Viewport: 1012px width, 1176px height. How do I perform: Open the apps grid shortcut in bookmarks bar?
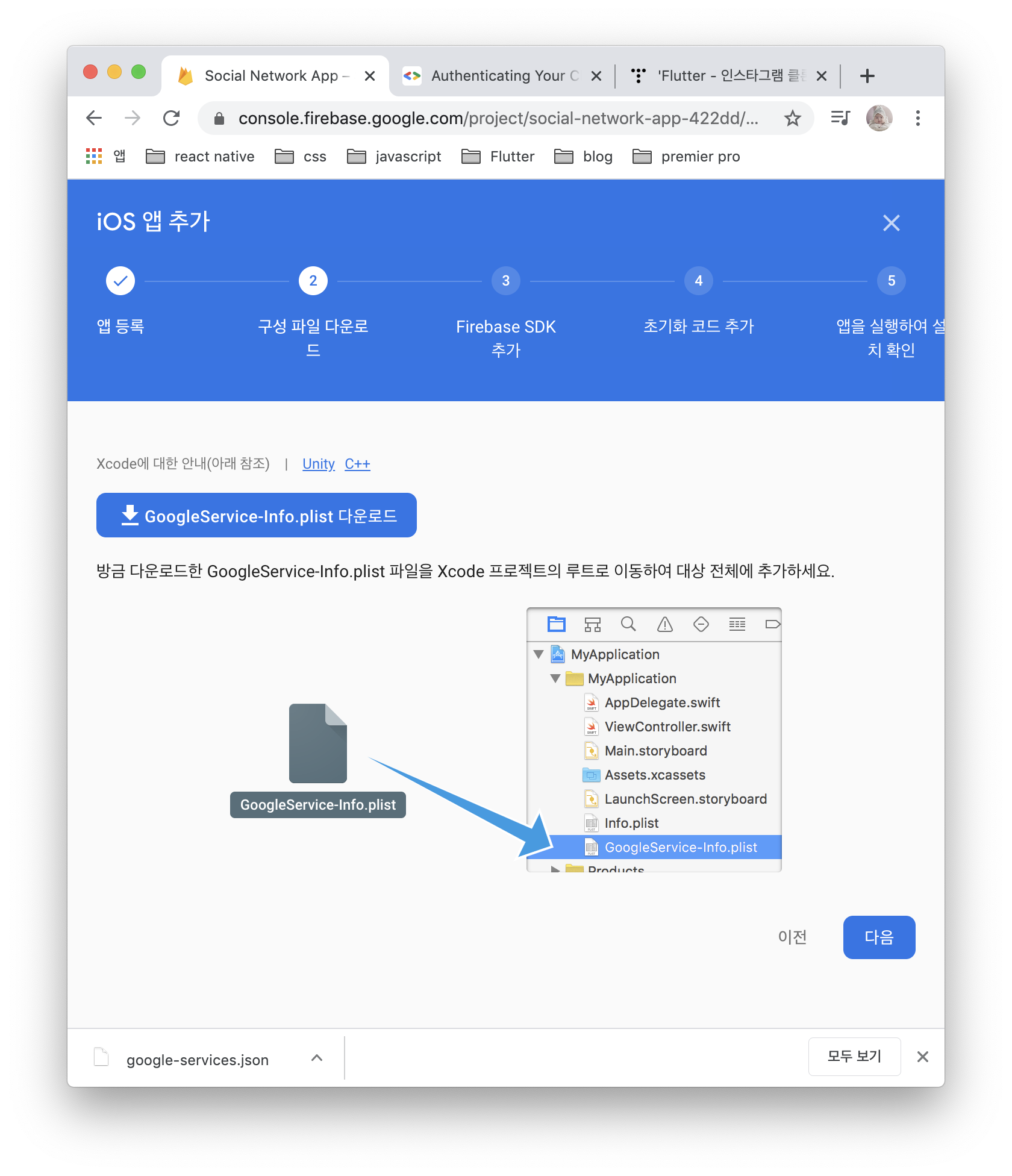(x=94, y=157)
